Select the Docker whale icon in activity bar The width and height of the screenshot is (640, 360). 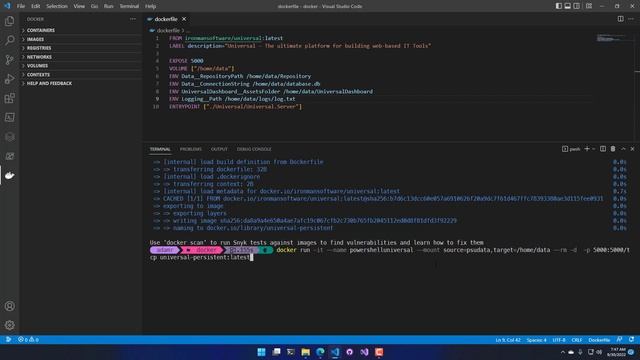tap(9, 176)
